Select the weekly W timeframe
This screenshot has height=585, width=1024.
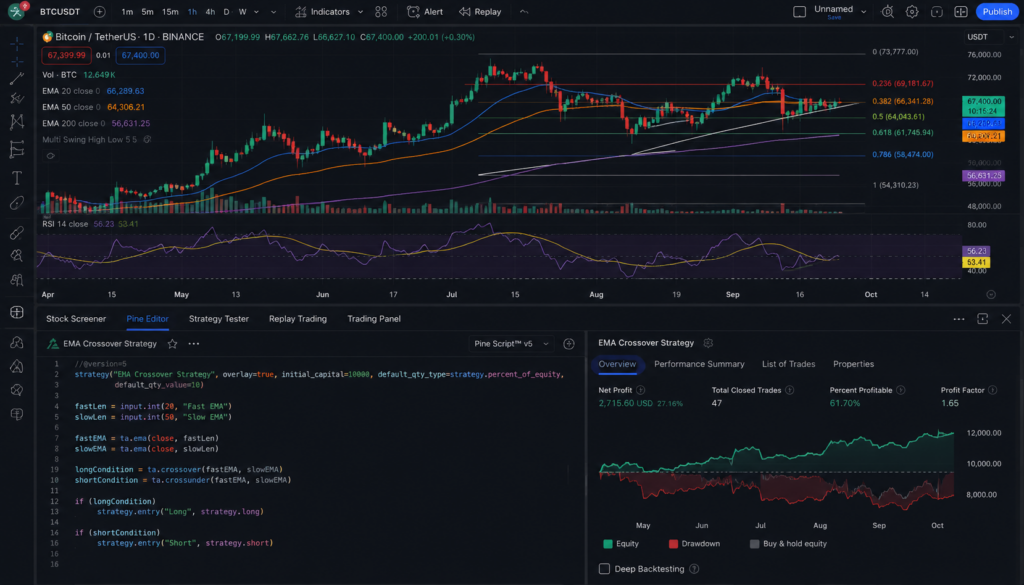(242, 12)
